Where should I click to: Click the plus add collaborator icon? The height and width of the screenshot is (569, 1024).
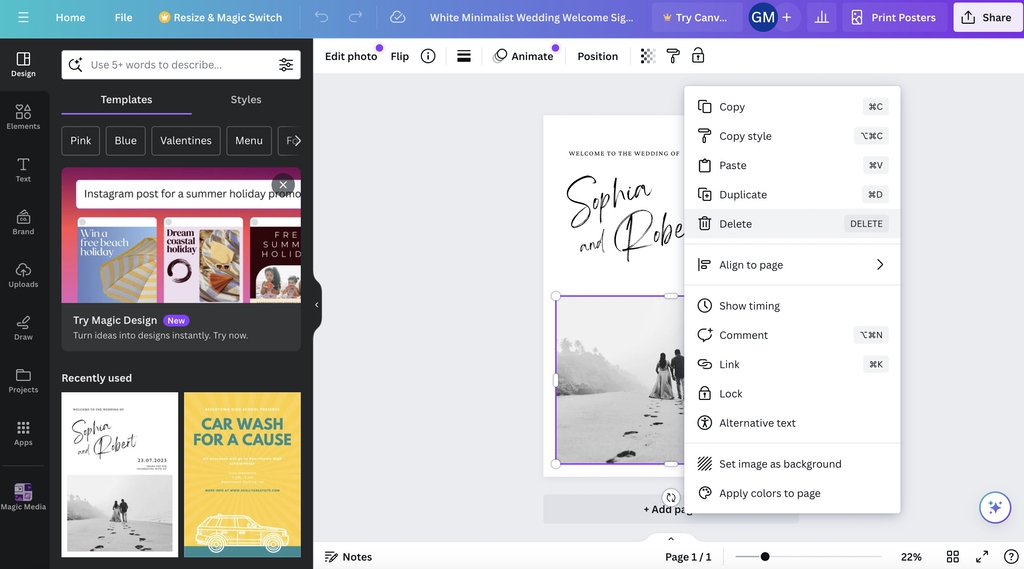click(x=787, y=18)
